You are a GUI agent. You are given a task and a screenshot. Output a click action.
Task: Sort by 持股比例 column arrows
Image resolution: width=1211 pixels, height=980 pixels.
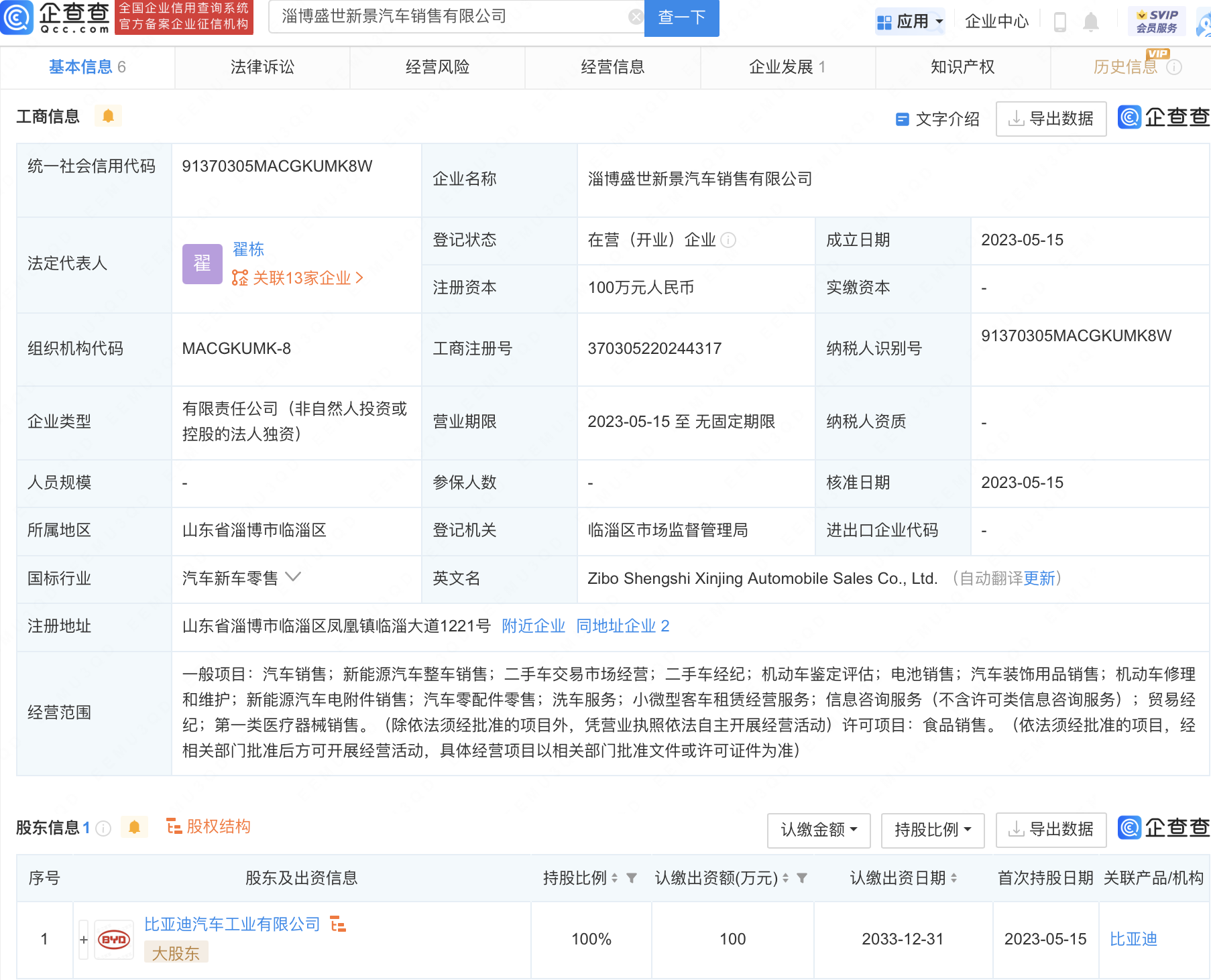(x=615, y=878)
